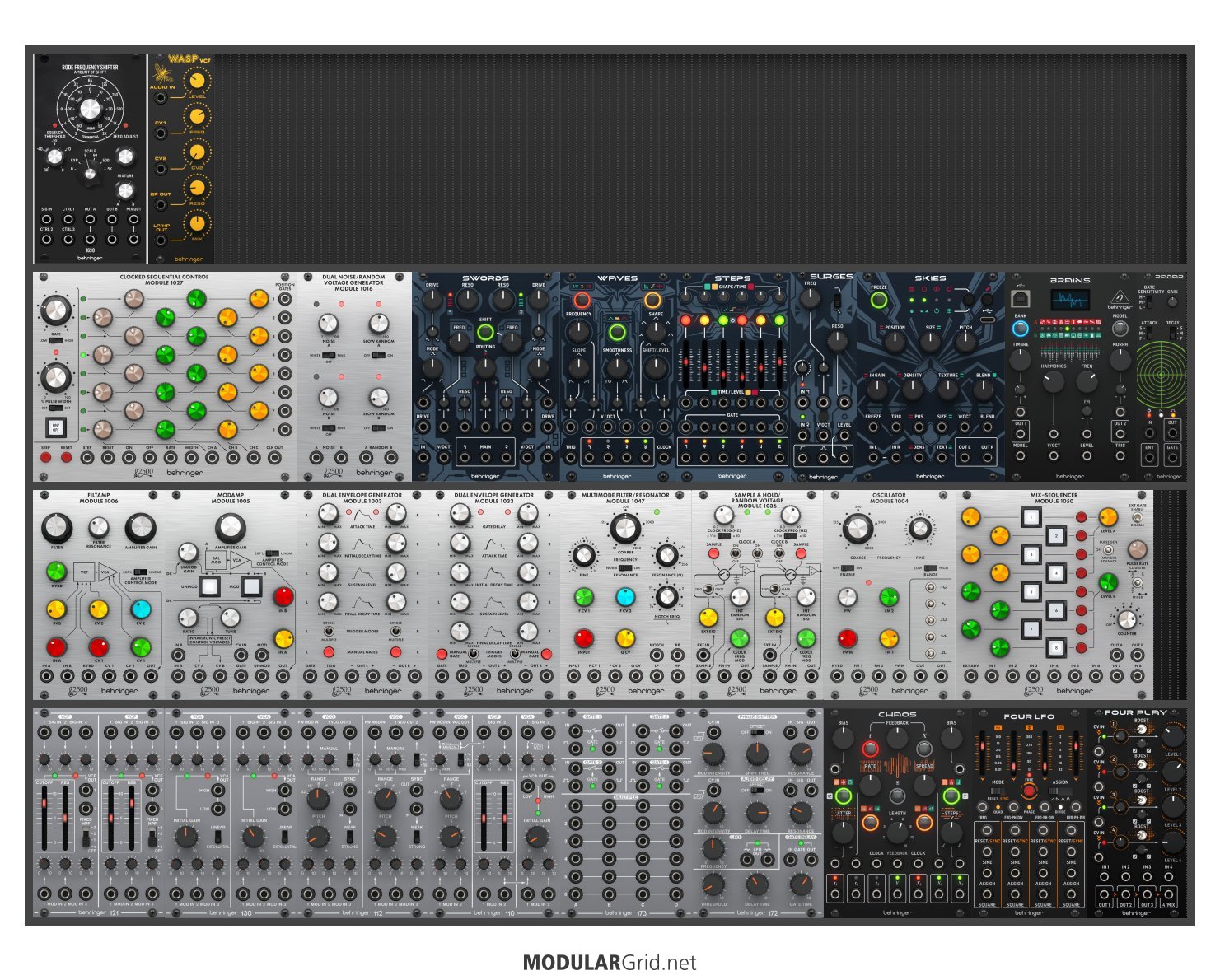The width and height of the screenshot is (1220, 980).
Task: Click the red t button on Chaos
Action: (x=870, y=749)
